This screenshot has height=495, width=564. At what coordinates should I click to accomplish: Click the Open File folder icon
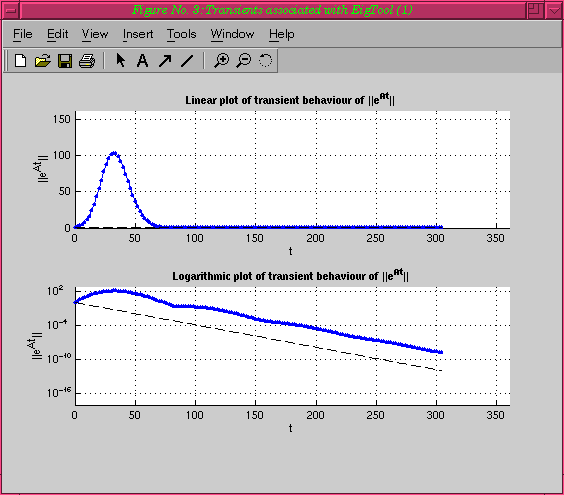pyautogui.click(x=42, y=60)
